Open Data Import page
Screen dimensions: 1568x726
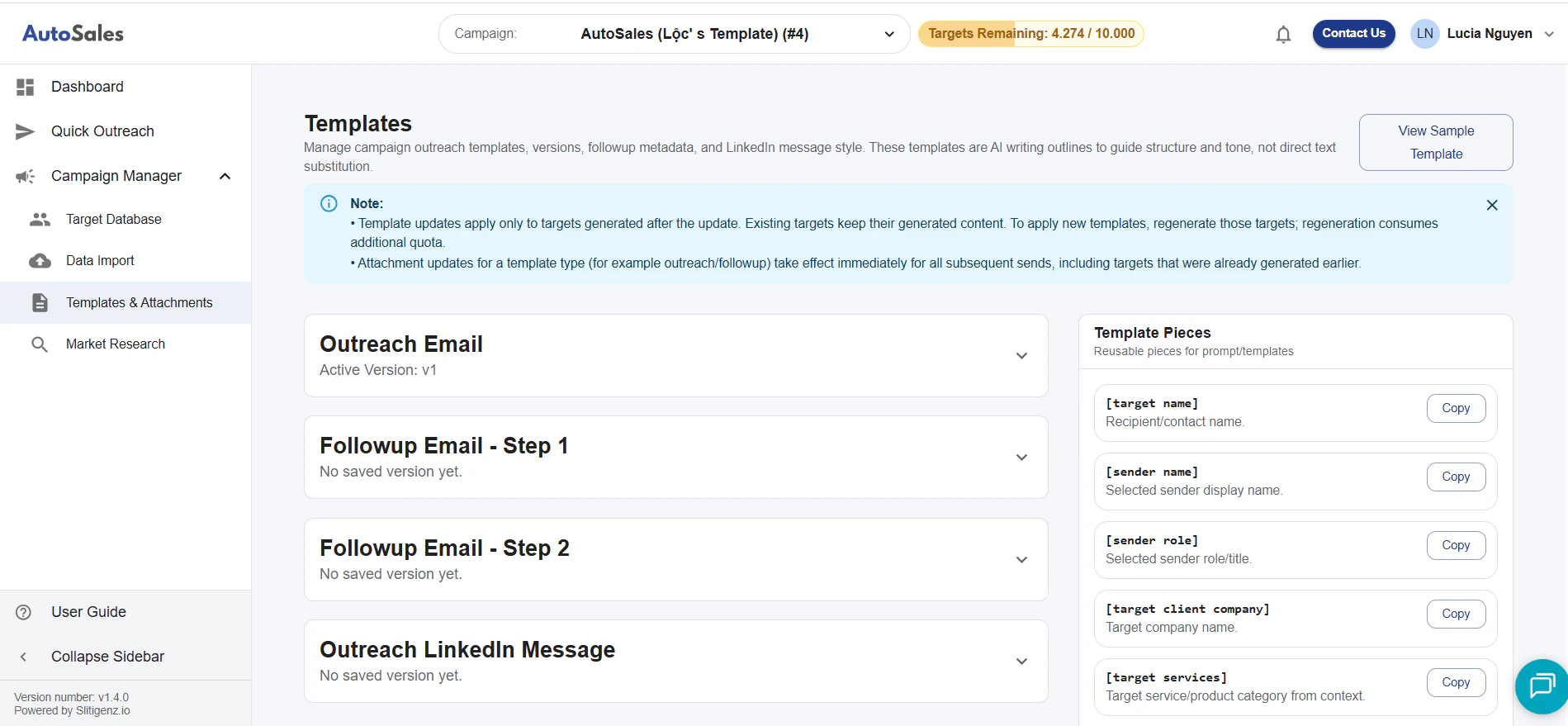[x=126, y=261]
